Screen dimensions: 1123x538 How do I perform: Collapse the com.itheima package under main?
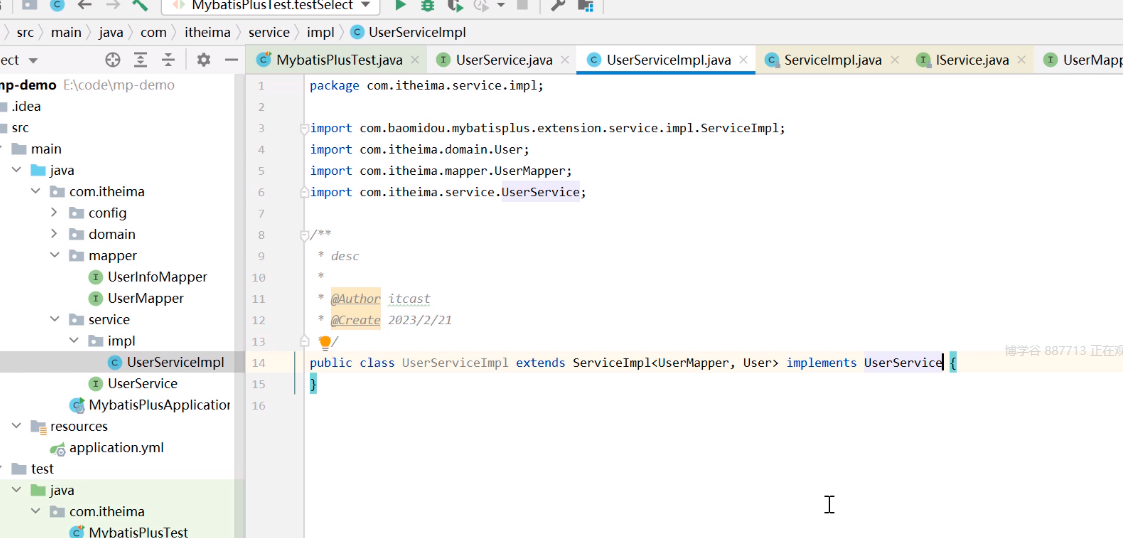pos(35,191)
